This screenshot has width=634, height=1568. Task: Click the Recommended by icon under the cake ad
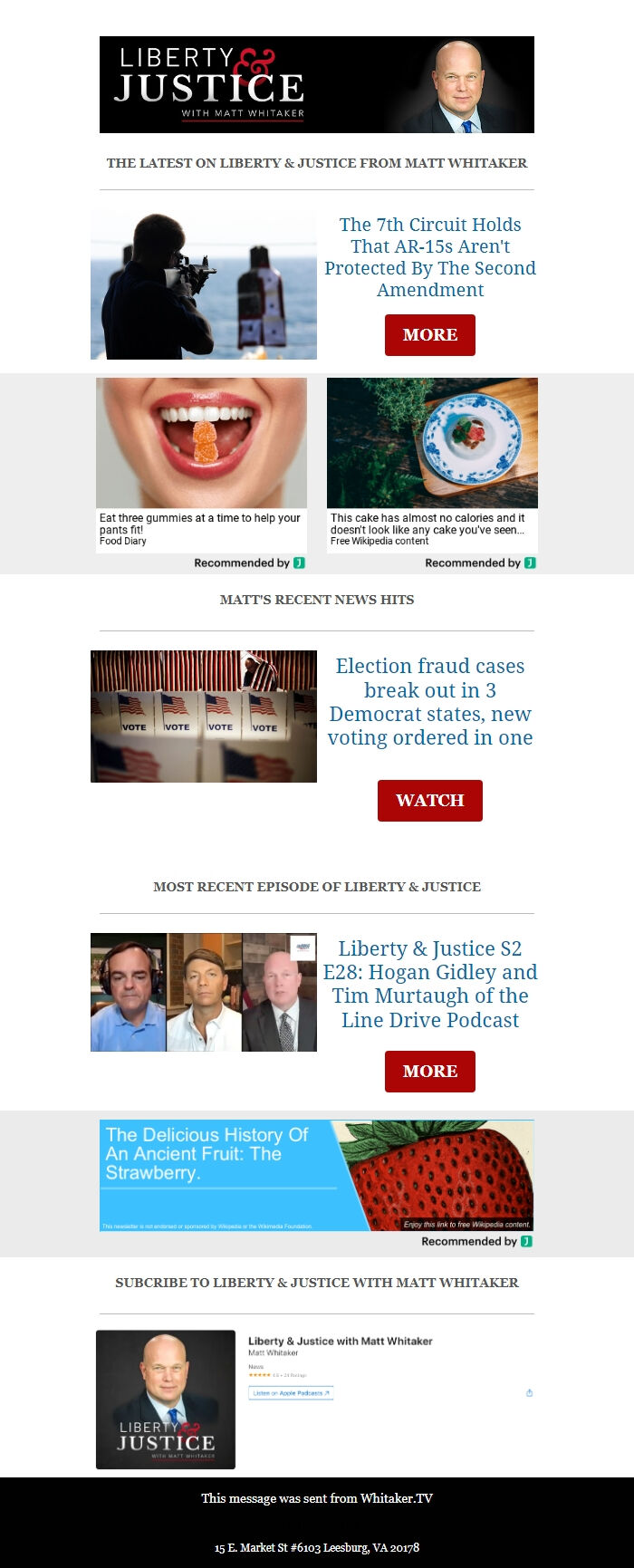tap(531, 563)
